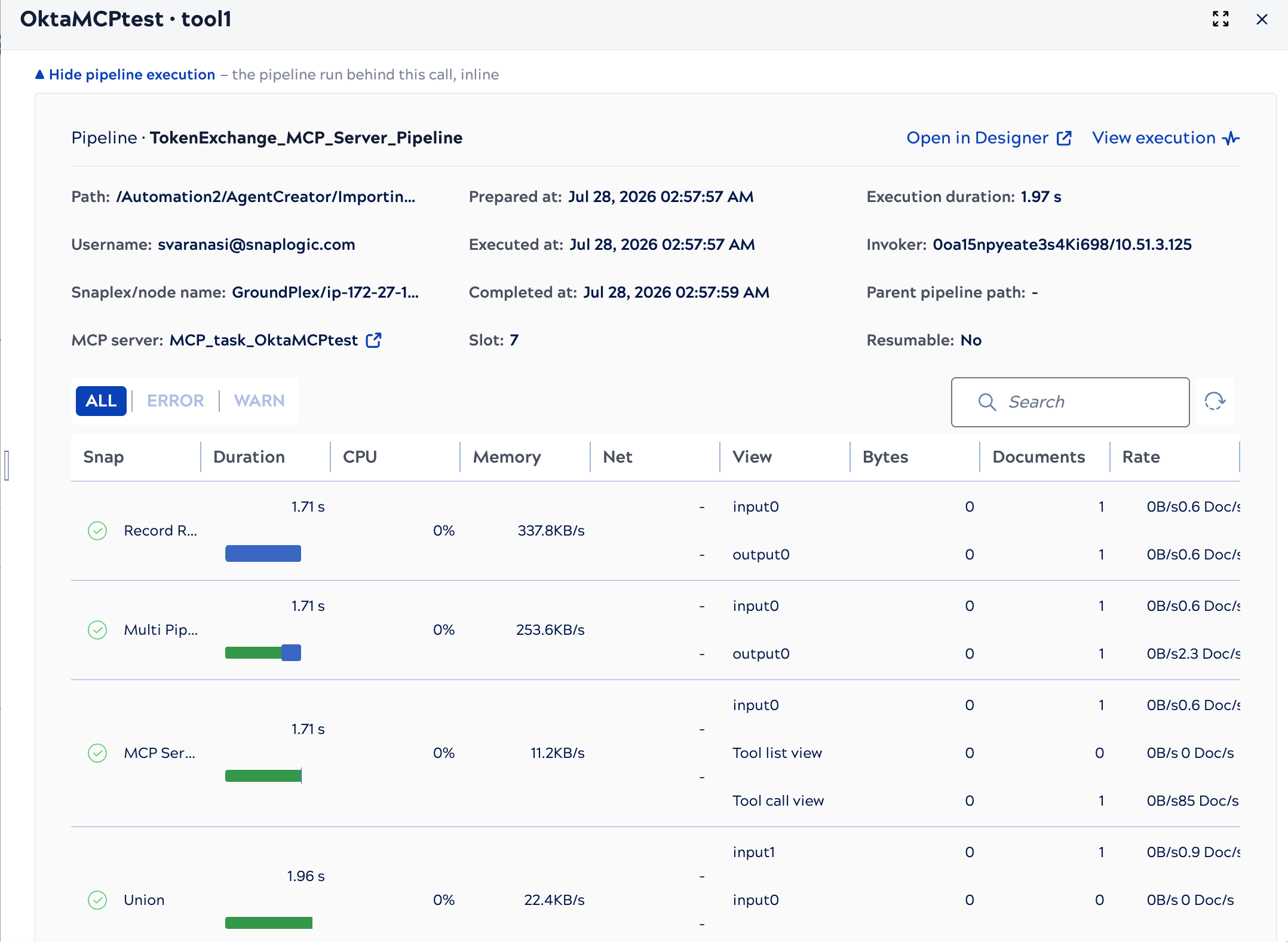Click external-link icon next to MCP server
Screen dimensions: 1288x942
373,340
